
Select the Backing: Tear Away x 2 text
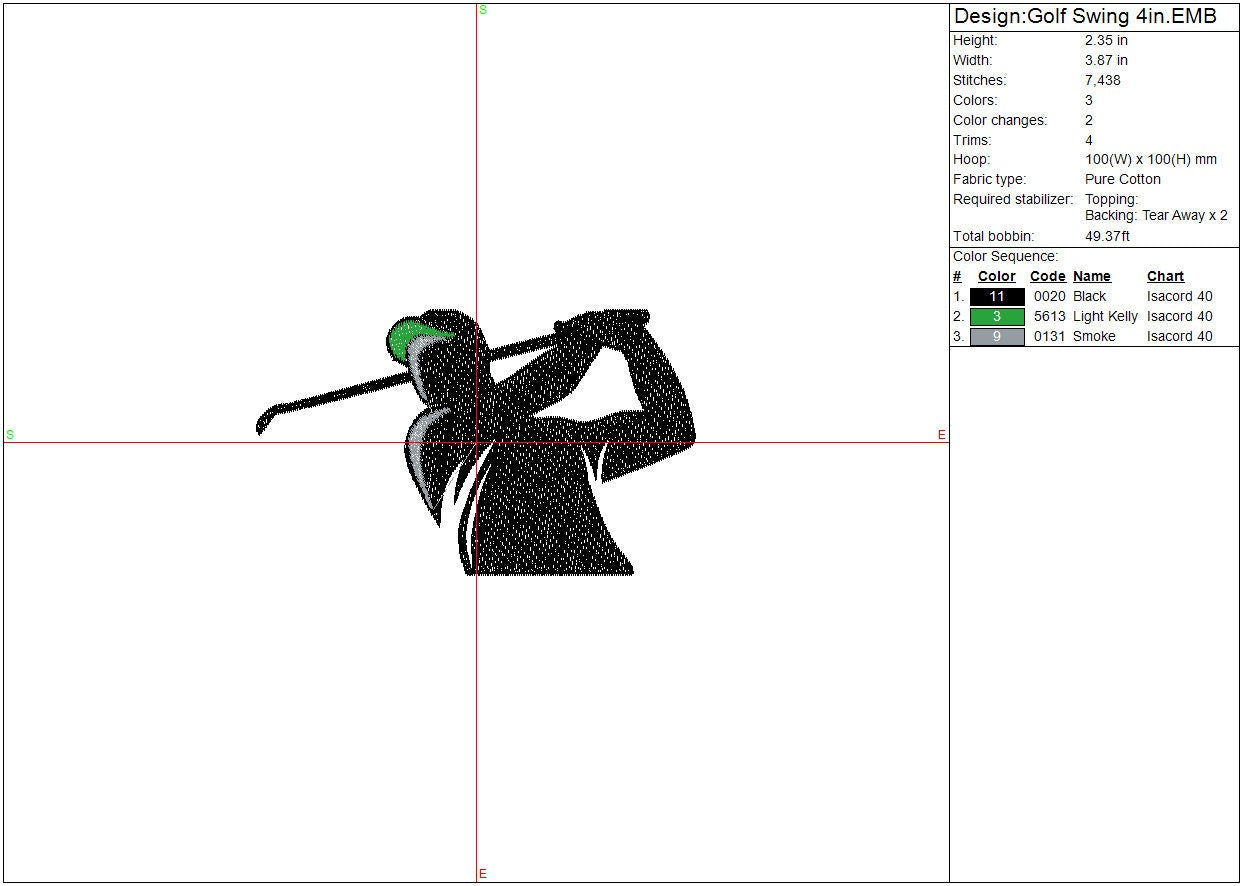coord(1156,216)
